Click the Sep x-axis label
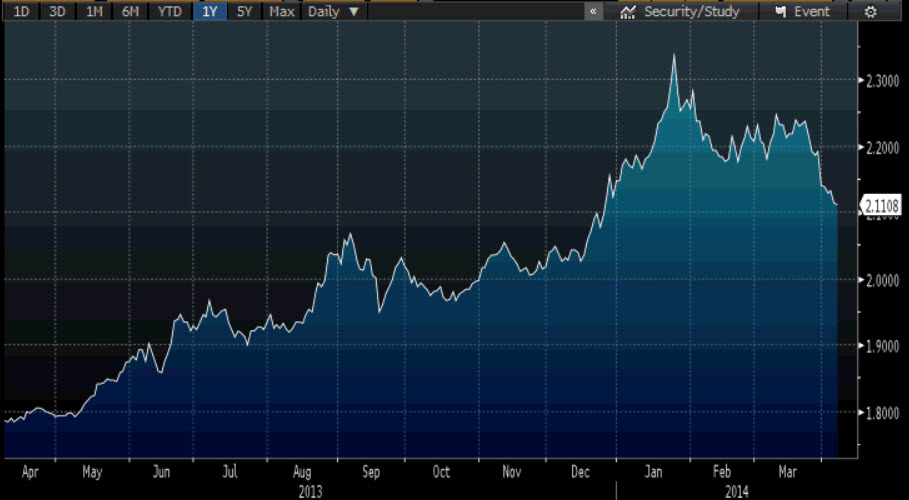The width and height of the screenshot is (909, 500). point(371,472)
